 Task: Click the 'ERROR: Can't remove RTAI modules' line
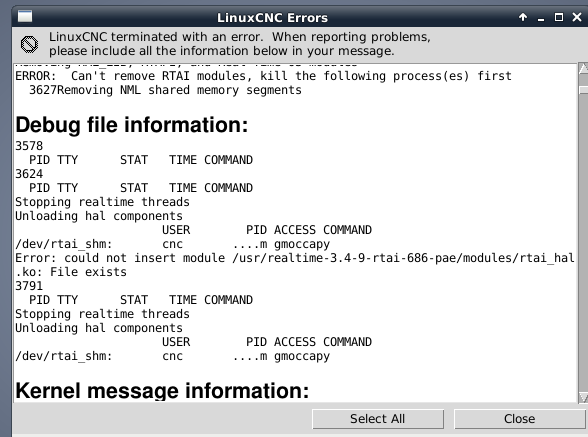point(263,76)
